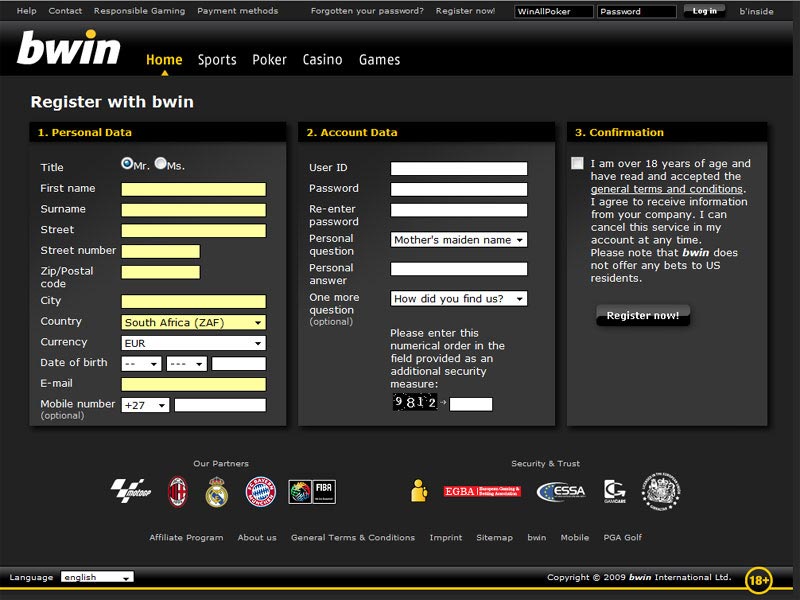Open the general terms and conditions link
Viewport: 800px width, 600px height.
coord(666,189)
